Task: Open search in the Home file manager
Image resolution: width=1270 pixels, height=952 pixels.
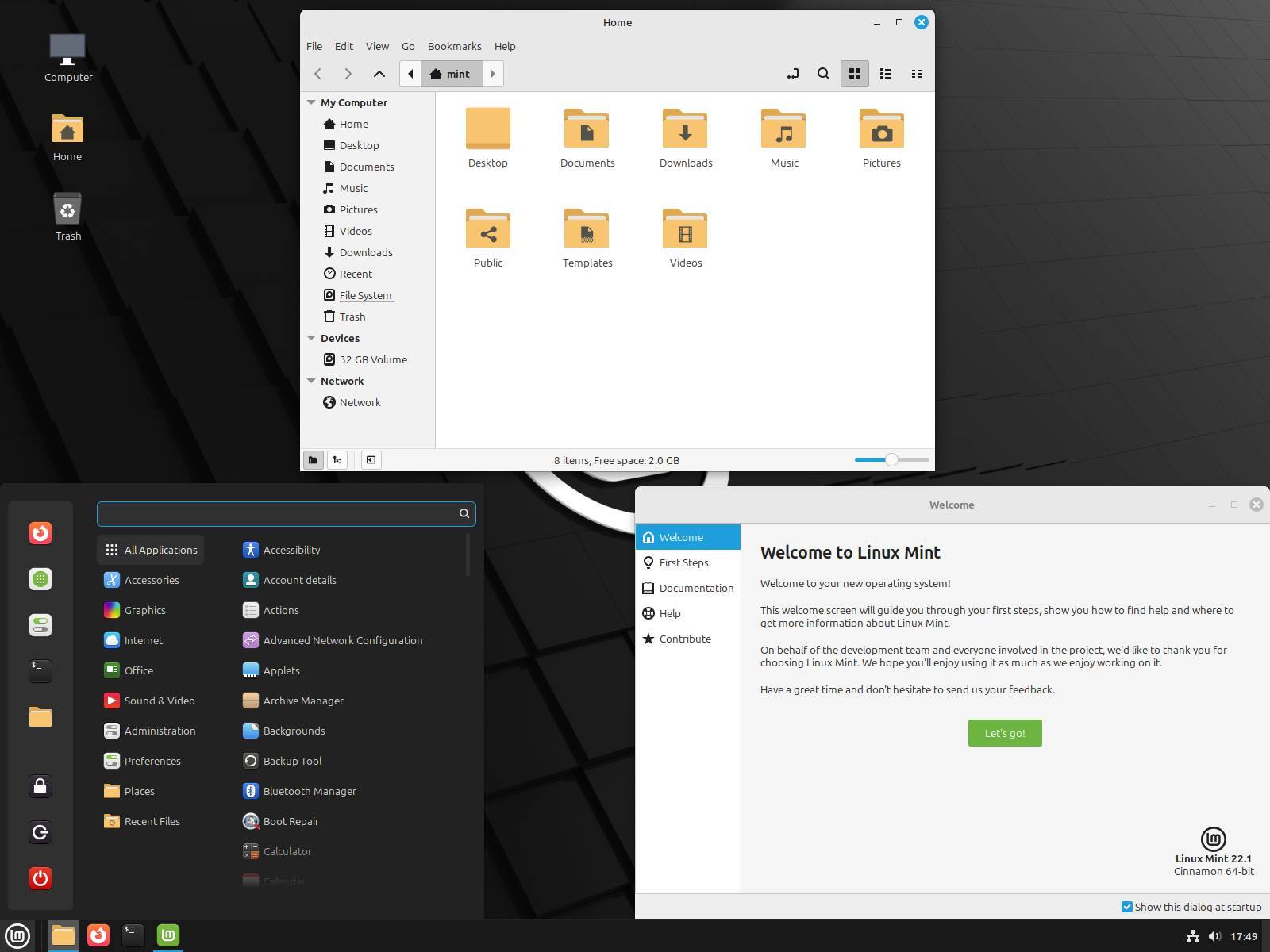Action: (823, 74)
